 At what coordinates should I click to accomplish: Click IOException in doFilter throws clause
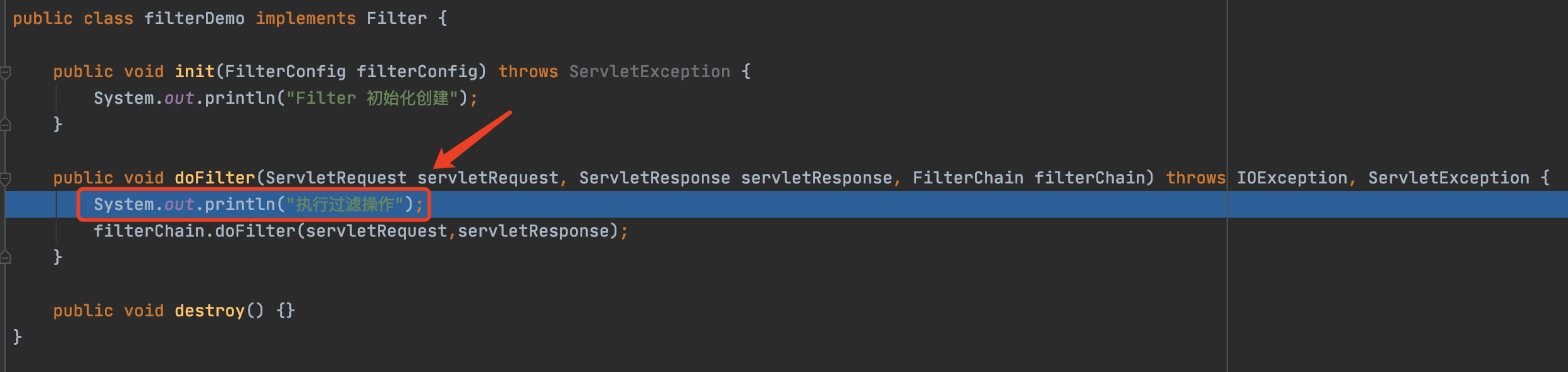point(1292,178)
